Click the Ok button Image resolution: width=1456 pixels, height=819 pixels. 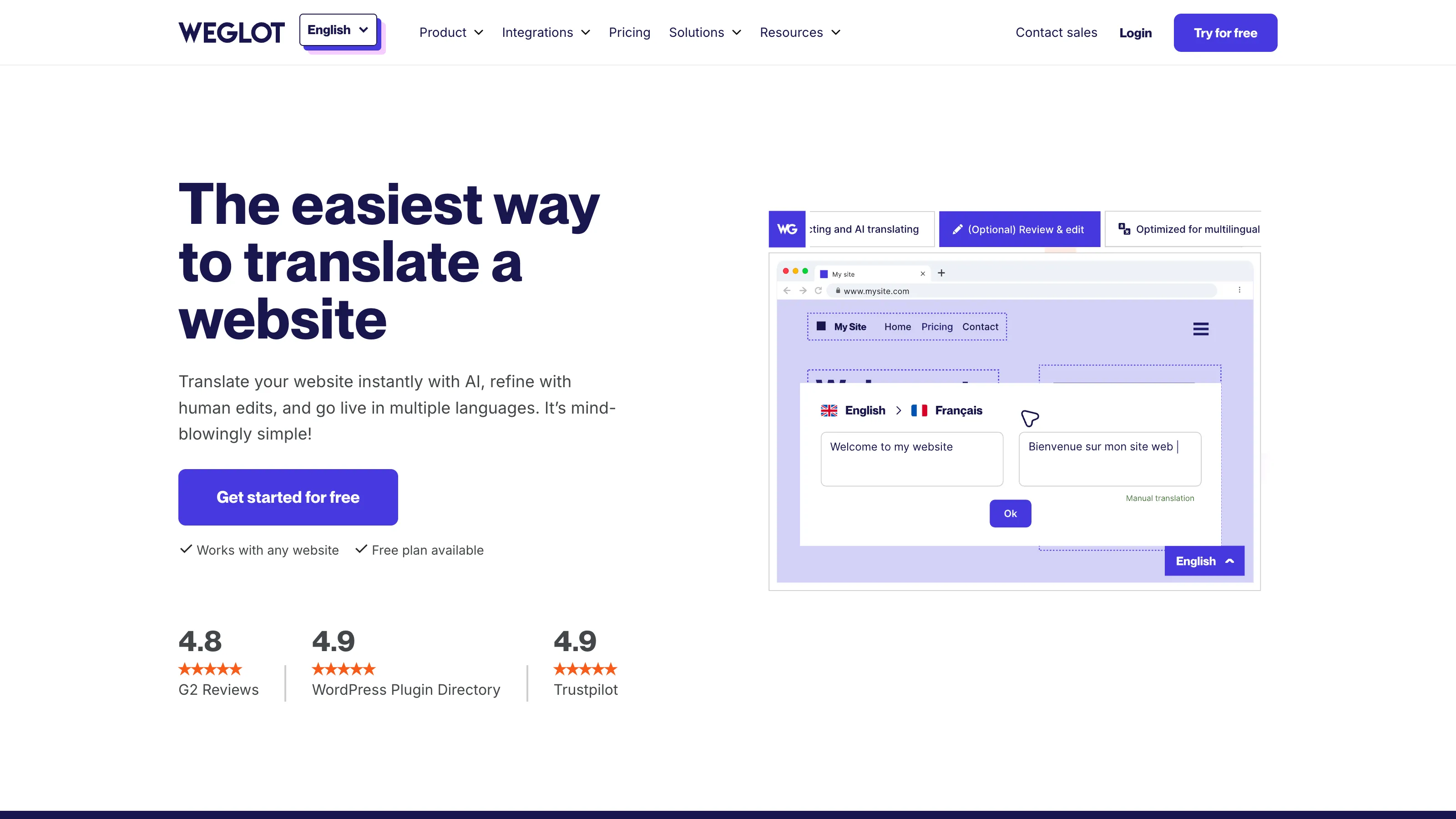pyautogui.click(x=1010, y=513)
